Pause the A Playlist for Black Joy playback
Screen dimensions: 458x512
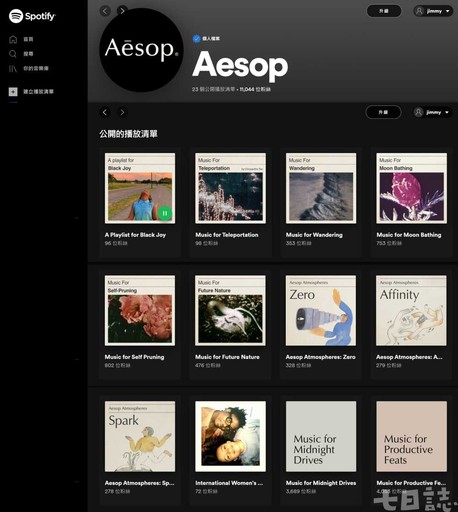(165, 213)
